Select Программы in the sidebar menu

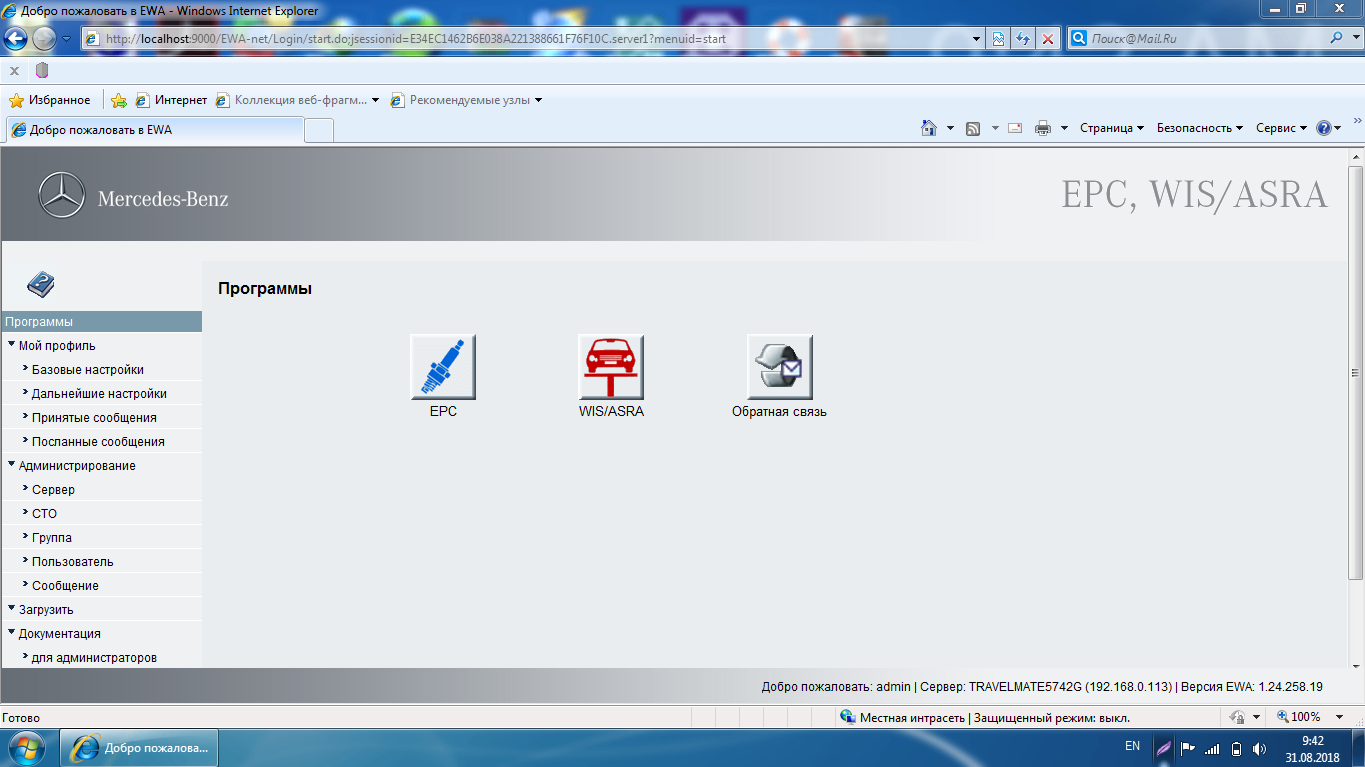click(101, 322)
